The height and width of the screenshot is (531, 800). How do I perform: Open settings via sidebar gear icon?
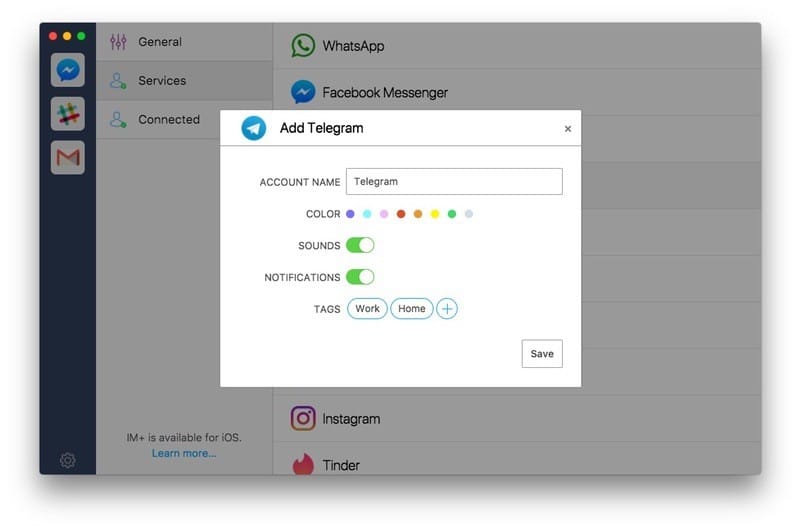point(67,460)
